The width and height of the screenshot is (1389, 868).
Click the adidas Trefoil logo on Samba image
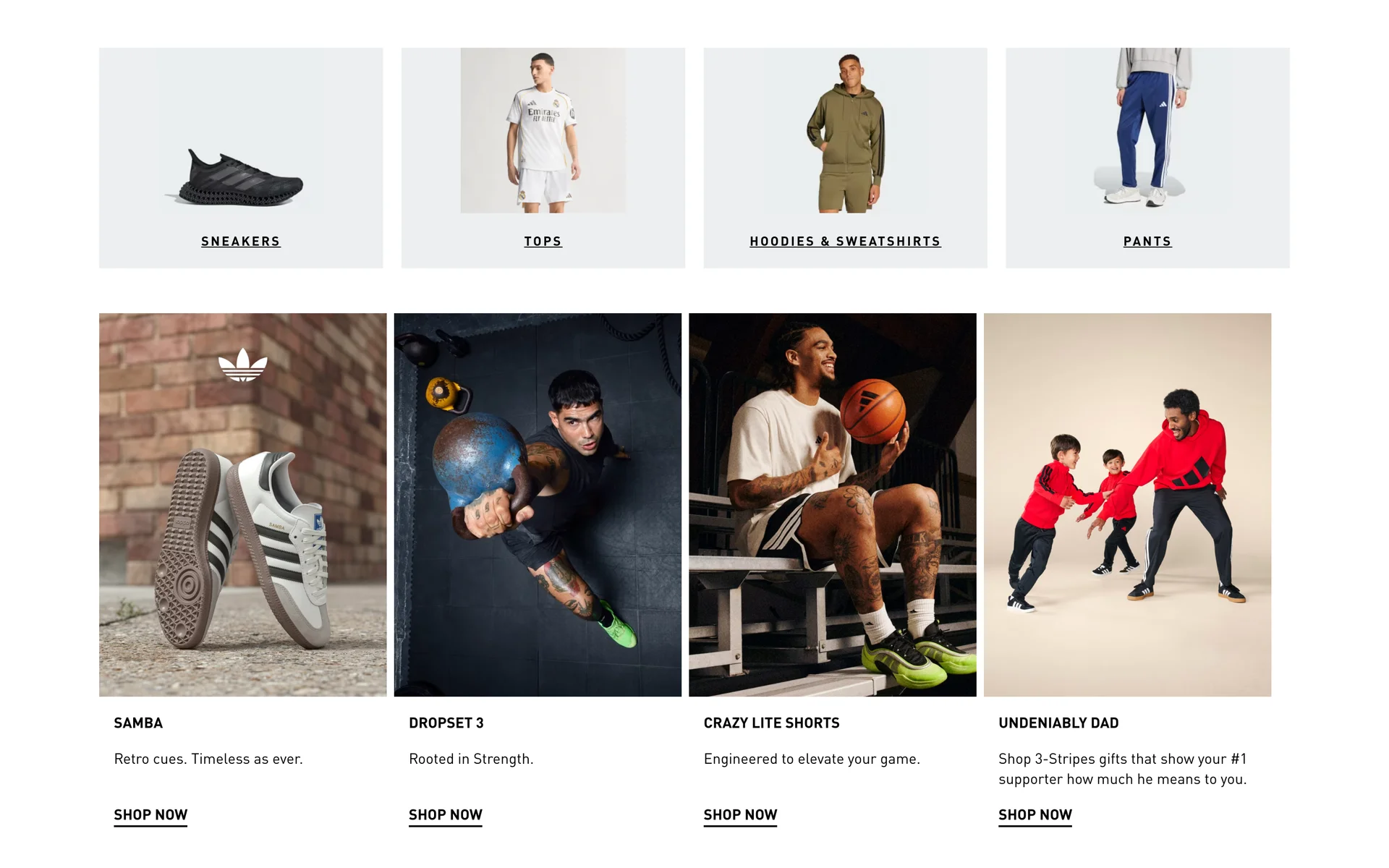(x=243, y=365)
